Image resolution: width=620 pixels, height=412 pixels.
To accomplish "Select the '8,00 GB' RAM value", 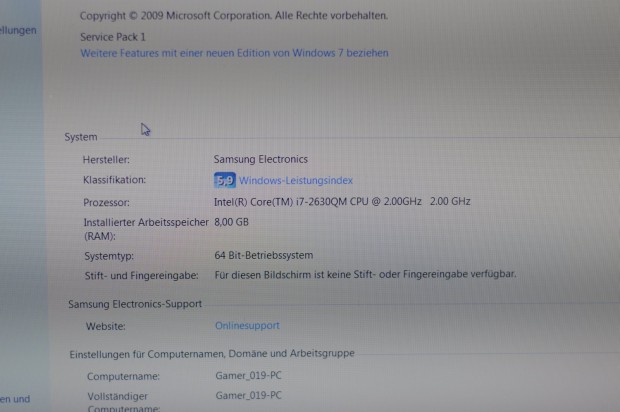I will (231, 222).
